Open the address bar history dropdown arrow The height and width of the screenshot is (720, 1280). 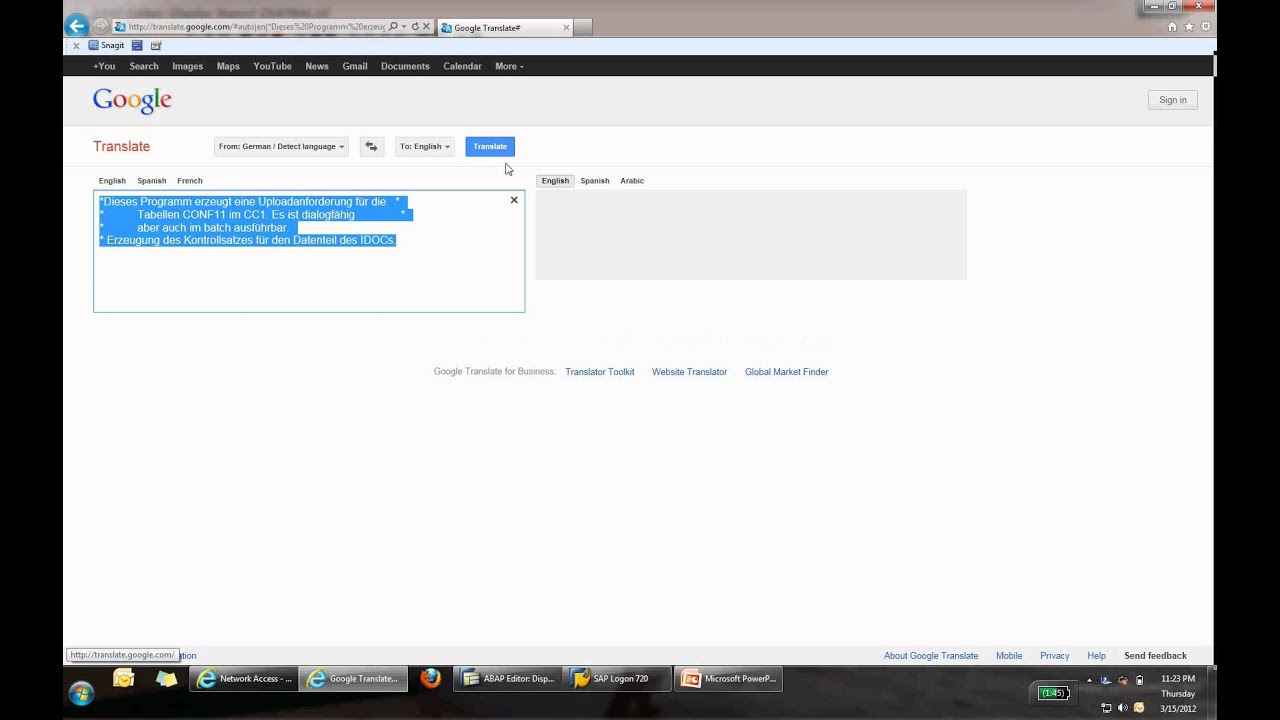pos(404,27)
